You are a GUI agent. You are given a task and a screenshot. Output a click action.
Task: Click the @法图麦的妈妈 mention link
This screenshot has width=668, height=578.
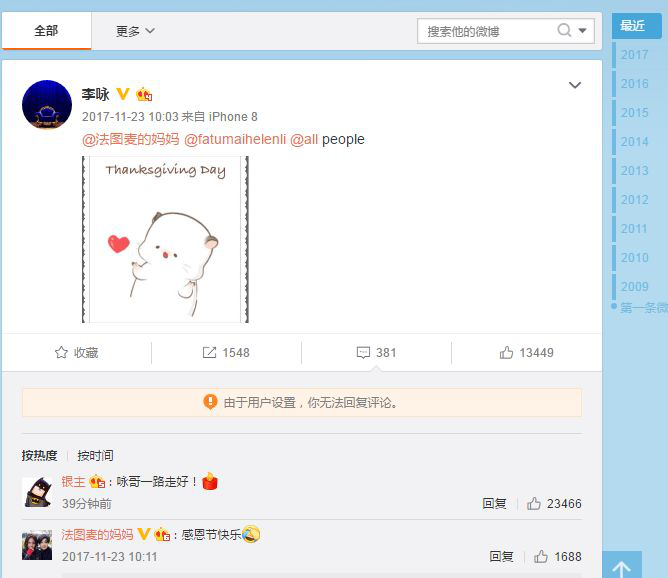(130, 139)
